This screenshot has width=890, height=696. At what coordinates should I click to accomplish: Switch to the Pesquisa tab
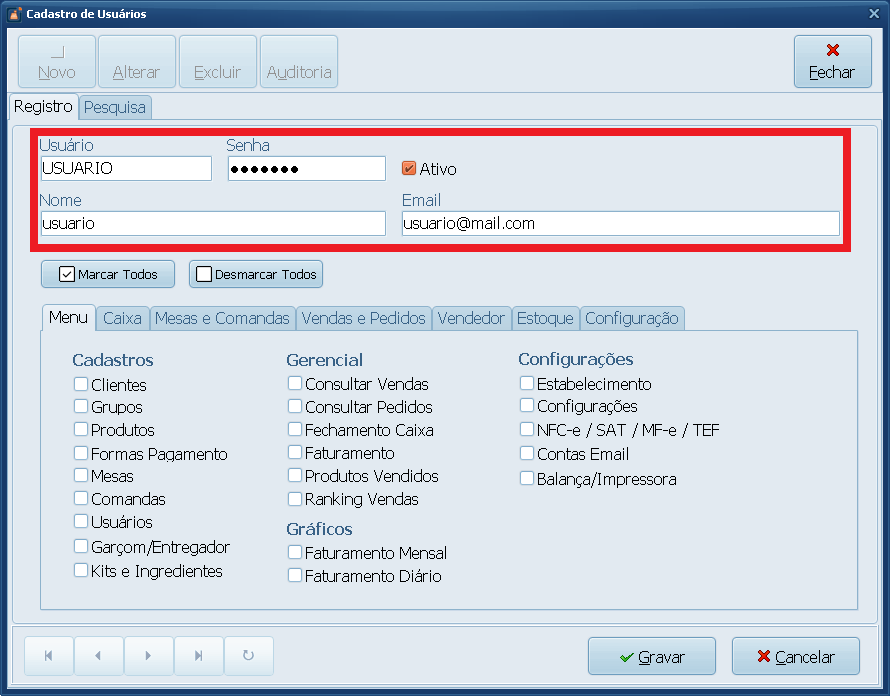115,107
